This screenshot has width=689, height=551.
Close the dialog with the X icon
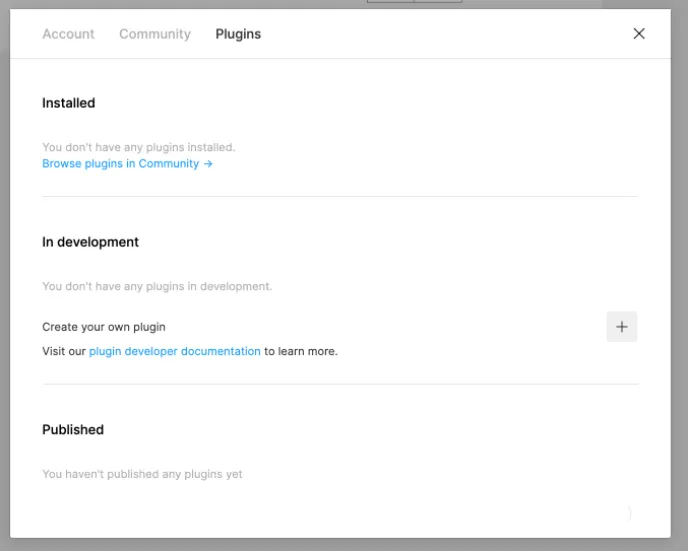(x=639, y=34)
